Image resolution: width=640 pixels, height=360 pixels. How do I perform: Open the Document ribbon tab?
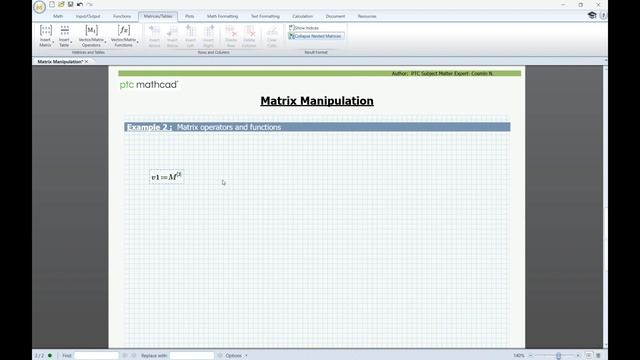click(336, 16)
